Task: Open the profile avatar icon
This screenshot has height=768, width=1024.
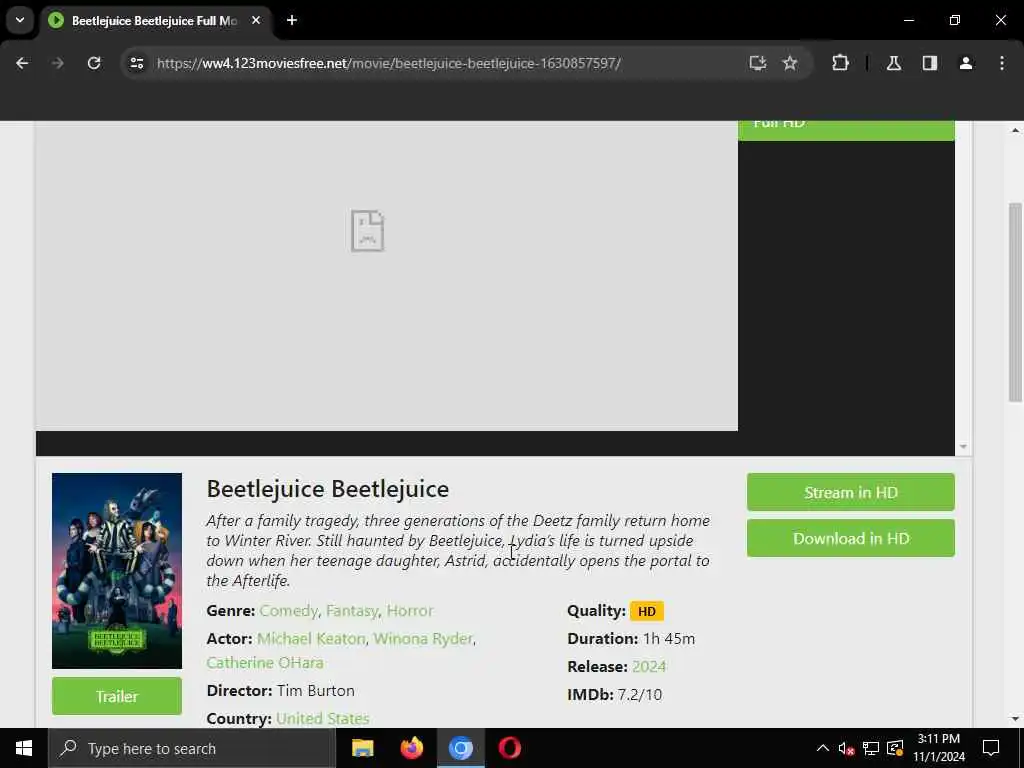Action: tap(966, 63)
